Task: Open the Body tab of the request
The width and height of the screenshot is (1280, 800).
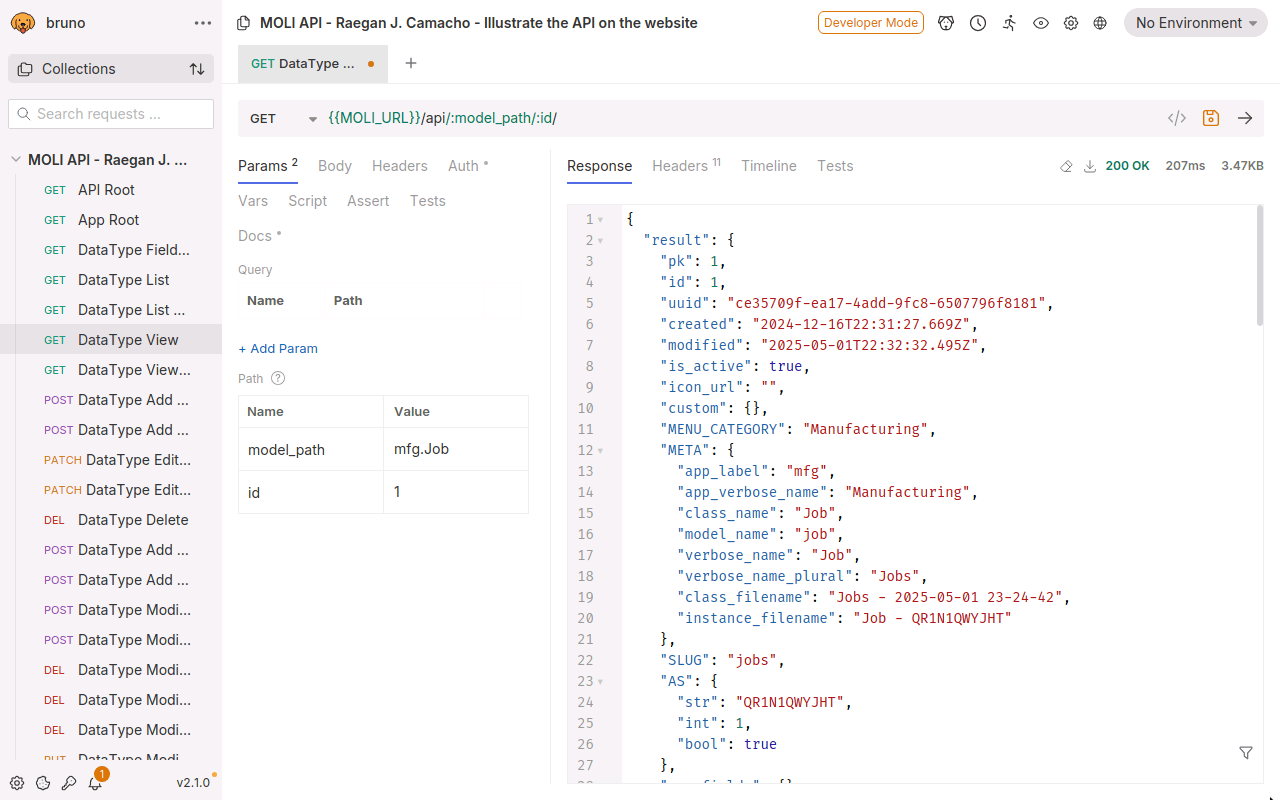Action: pos(334,166)
